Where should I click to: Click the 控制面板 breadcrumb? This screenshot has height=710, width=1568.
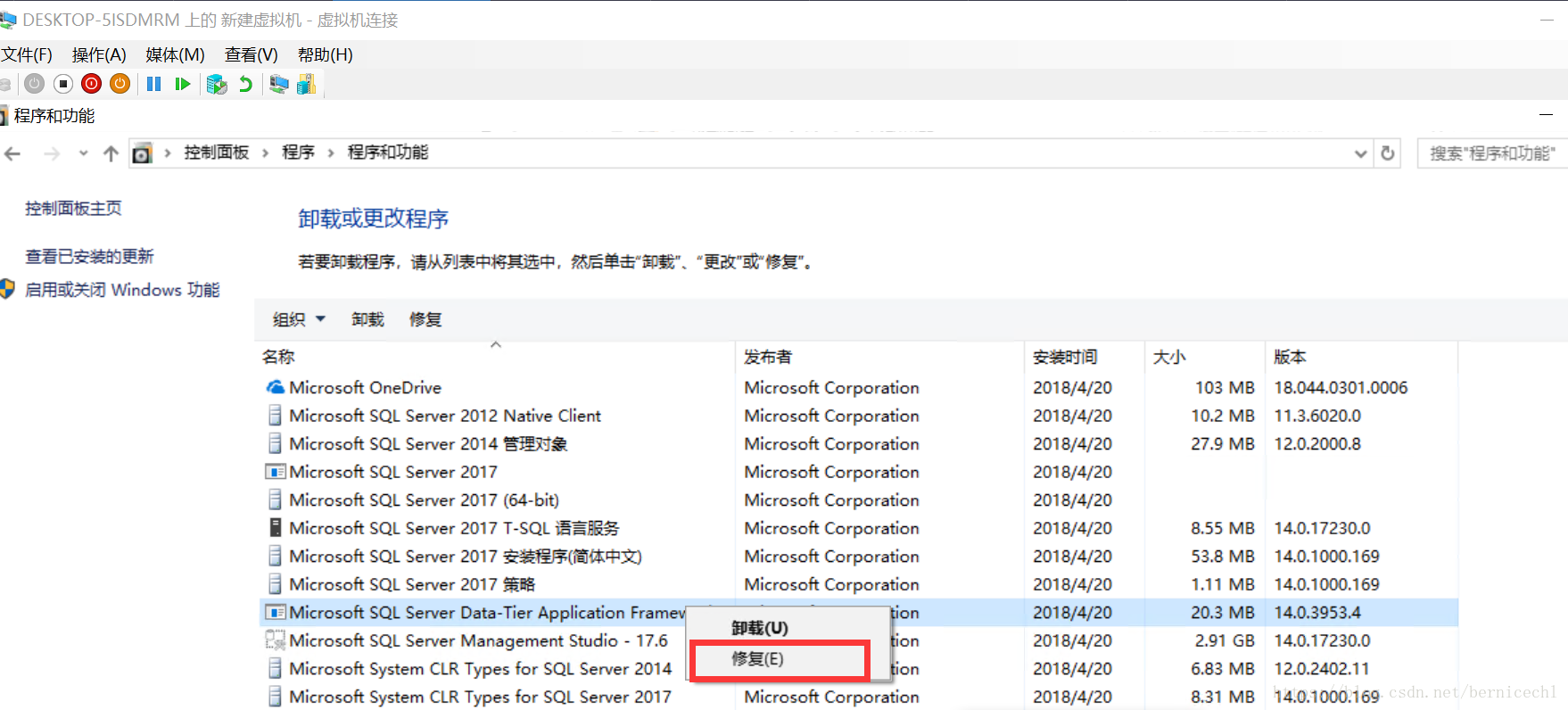(216, 153)
